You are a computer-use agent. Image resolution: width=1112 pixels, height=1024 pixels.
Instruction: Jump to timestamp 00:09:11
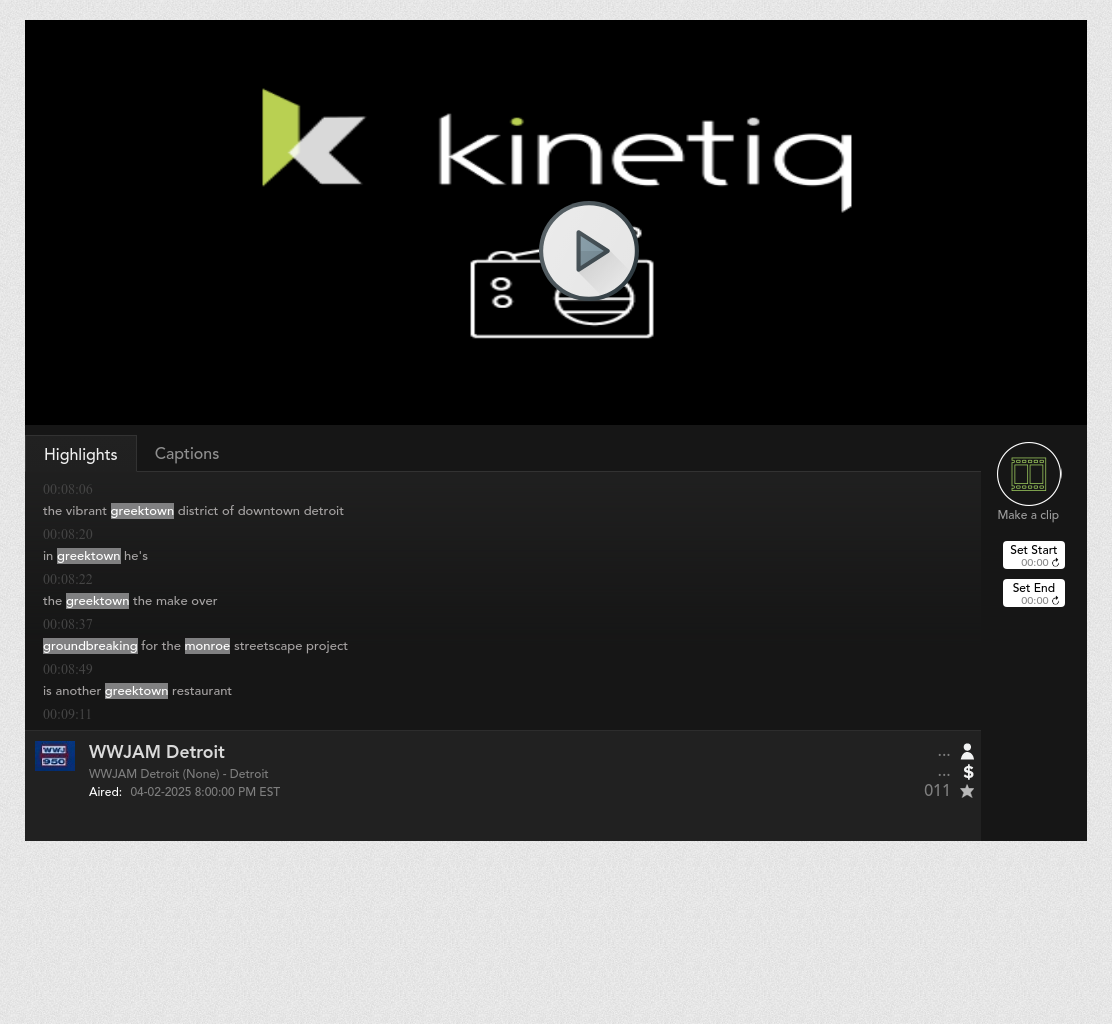click(67, 714)
